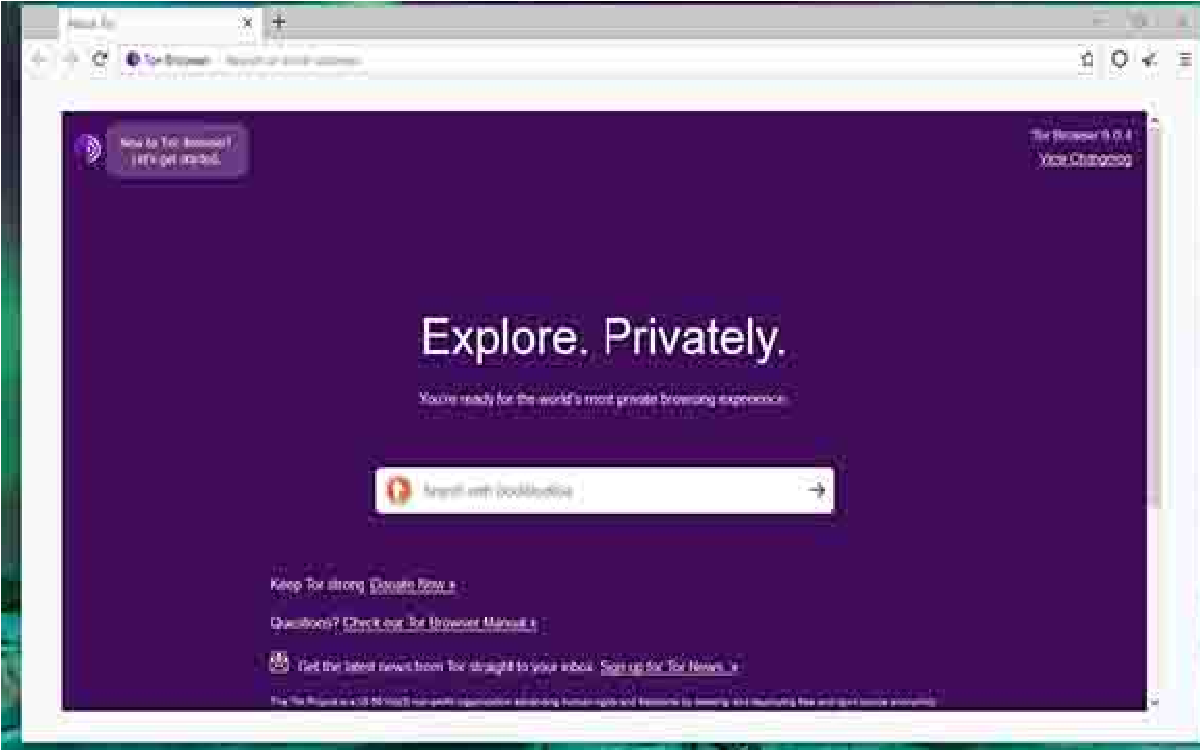Go forward with the forward arrow

tap(69, 60)
